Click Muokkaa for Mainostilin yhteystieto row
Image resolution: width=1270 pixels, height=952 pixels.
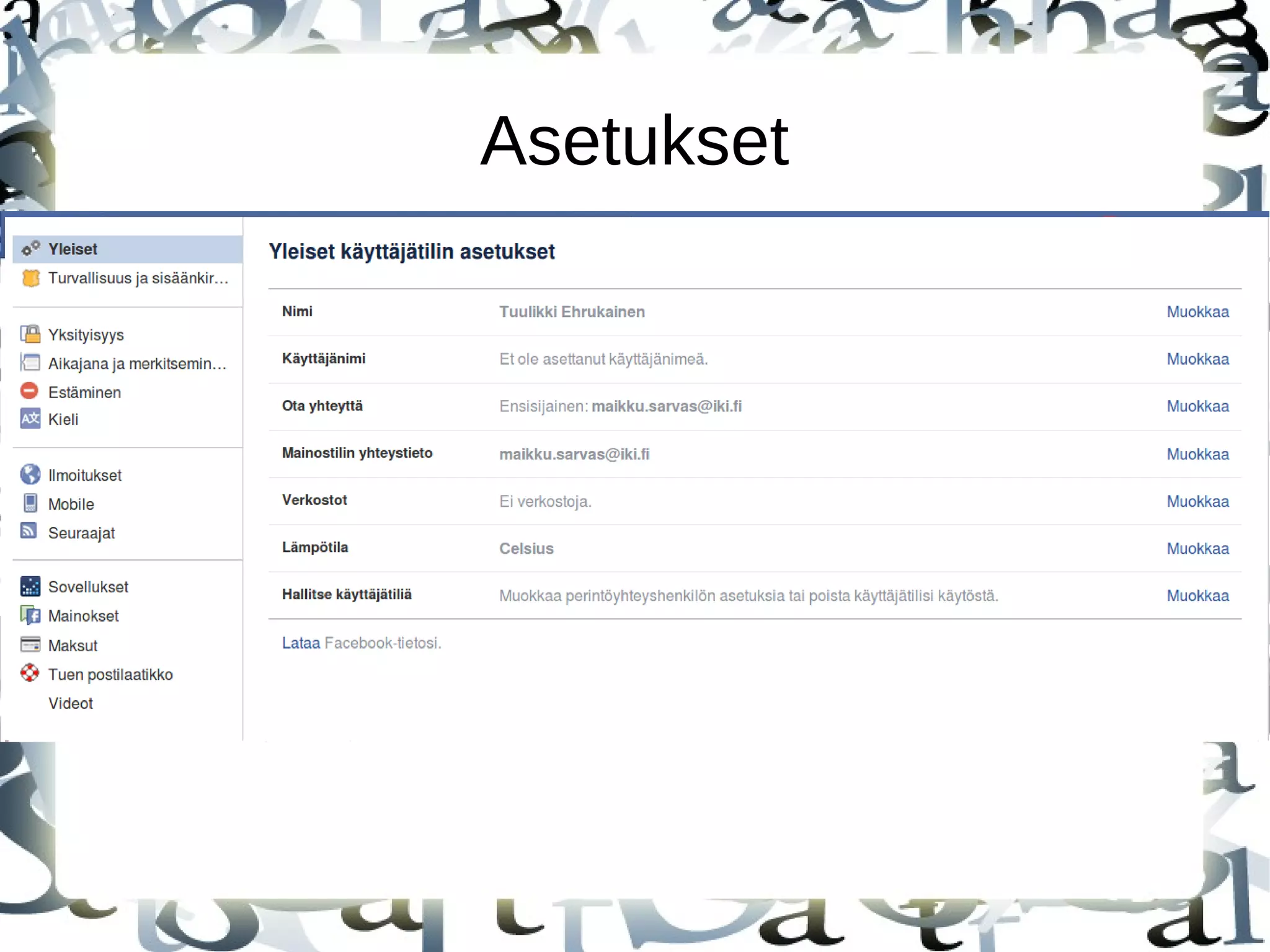pos(1197,453)
